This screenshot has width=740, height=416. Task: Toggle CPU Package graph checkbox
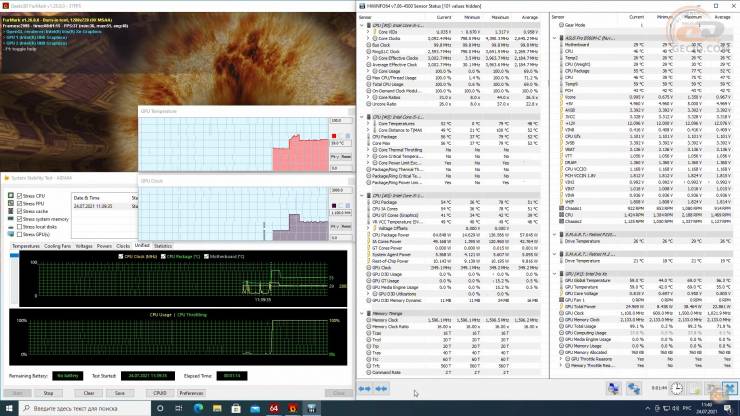[163, 256]
